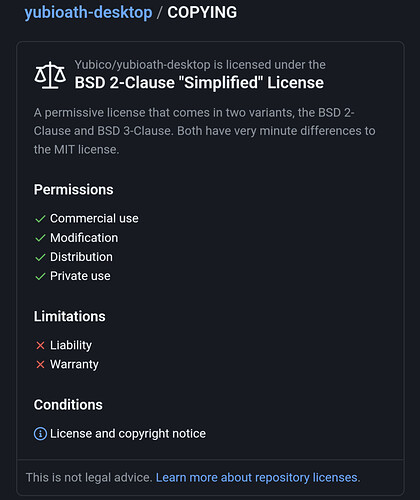Click the Distribution permission text
The width and height of the screenshot is (420, 500).
point(81,257)
